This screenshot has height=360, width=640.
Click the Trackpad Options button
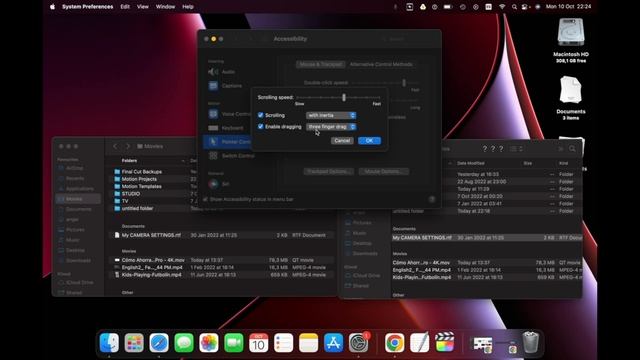point(328,171)
